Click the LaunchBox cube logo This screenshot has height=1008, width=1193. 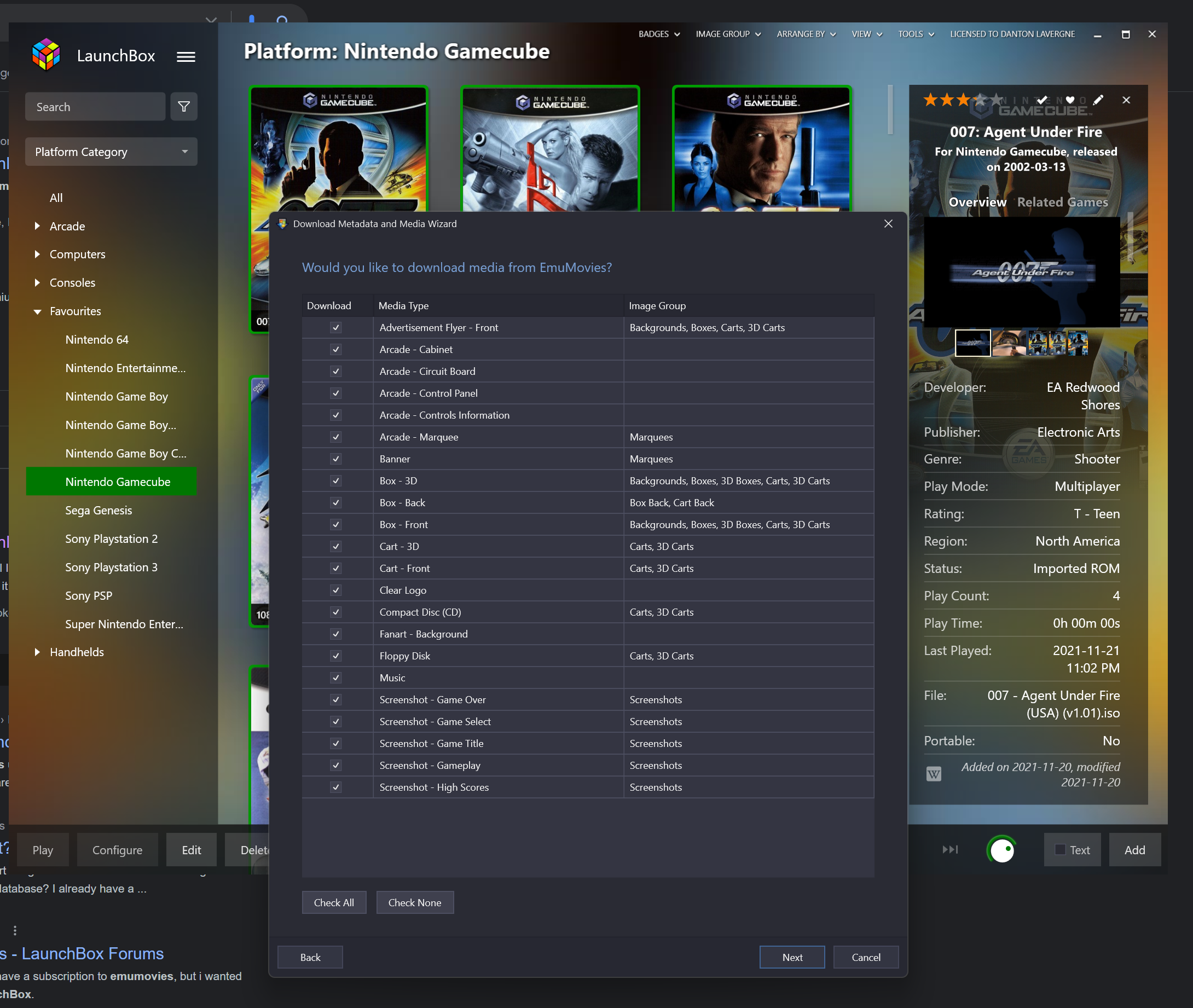[47, 55]
